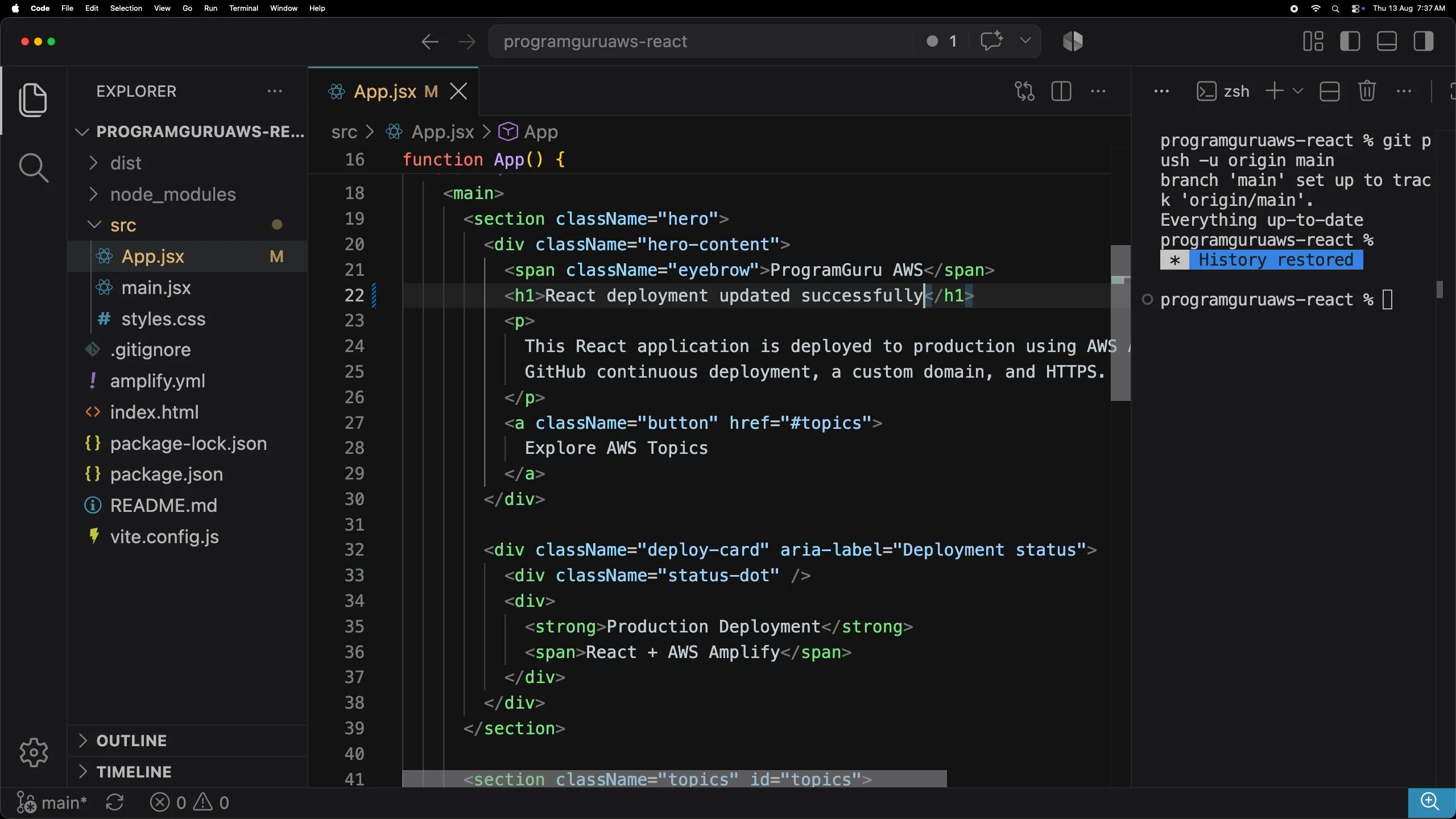
Task: Open the Run menu
Action: 210,8
